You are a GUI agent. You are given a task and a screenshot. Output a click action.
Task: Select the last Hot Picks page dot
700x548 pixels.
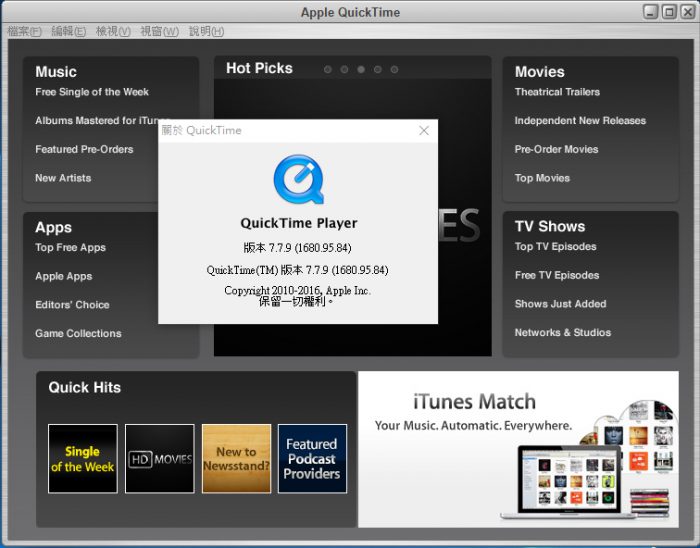coord(394,70)
